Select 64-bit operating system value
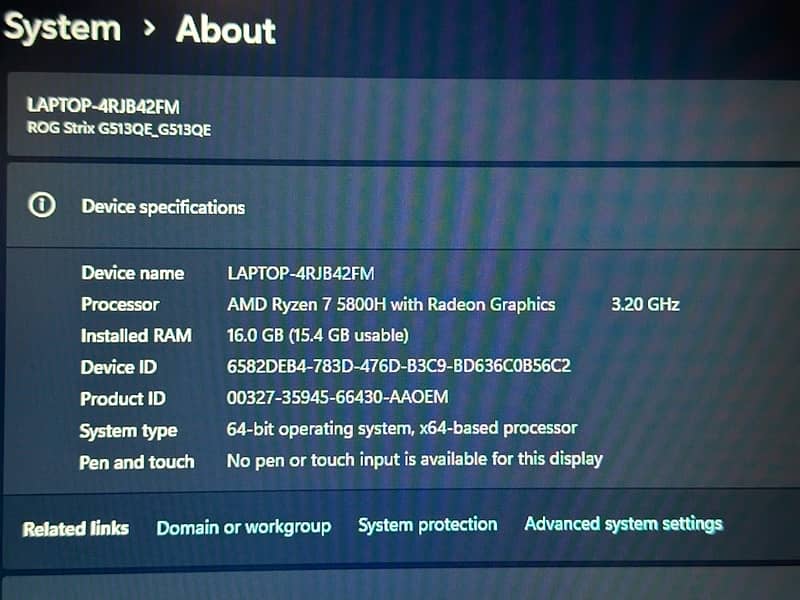Image resolution: width=800 pixels, height=600 pixels. tap(402, 429)
